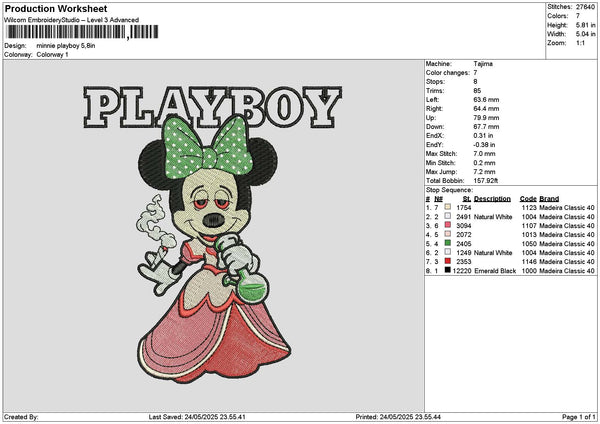Select the Total Bobbin value '157.92ft'

486,181
